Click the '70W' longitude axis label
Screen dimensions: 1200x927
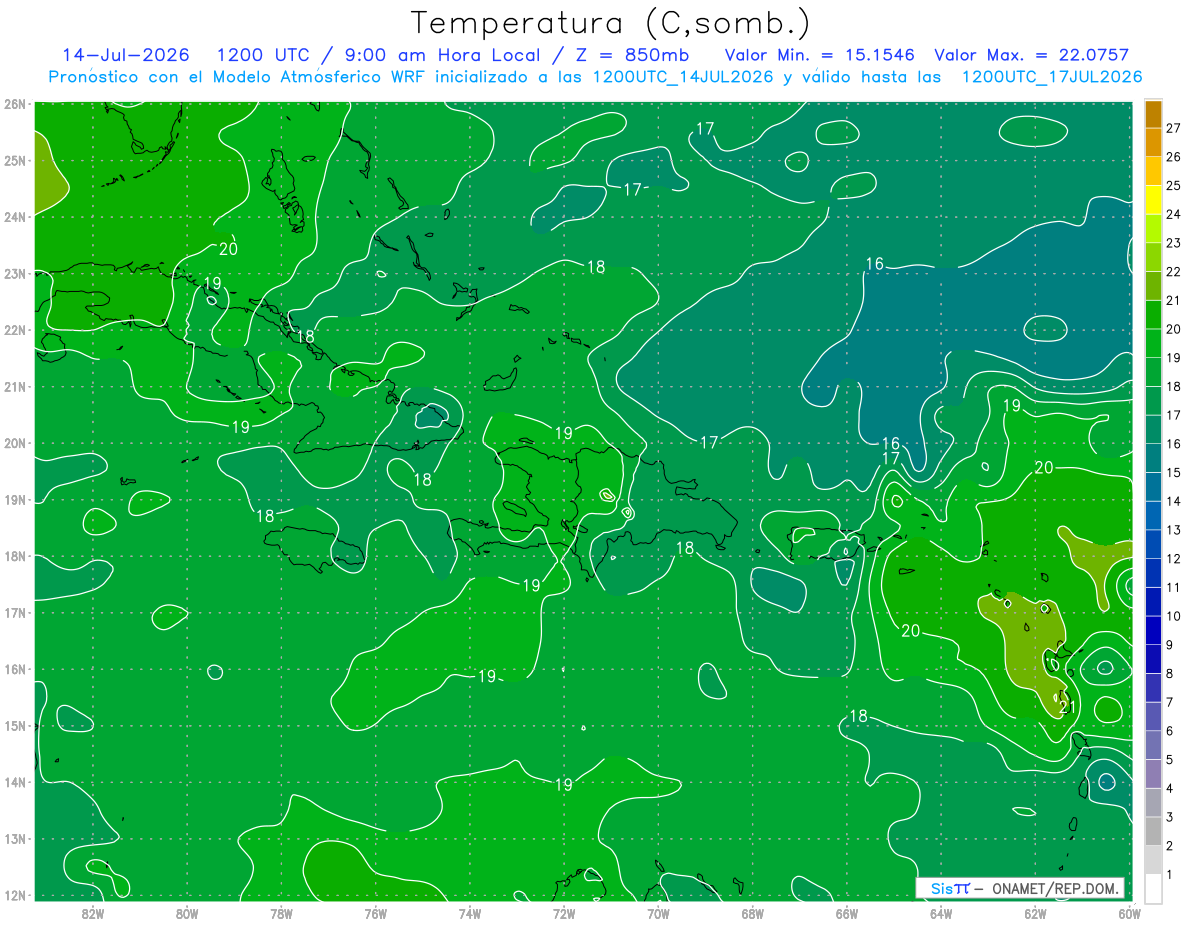(x=658, y=913)
